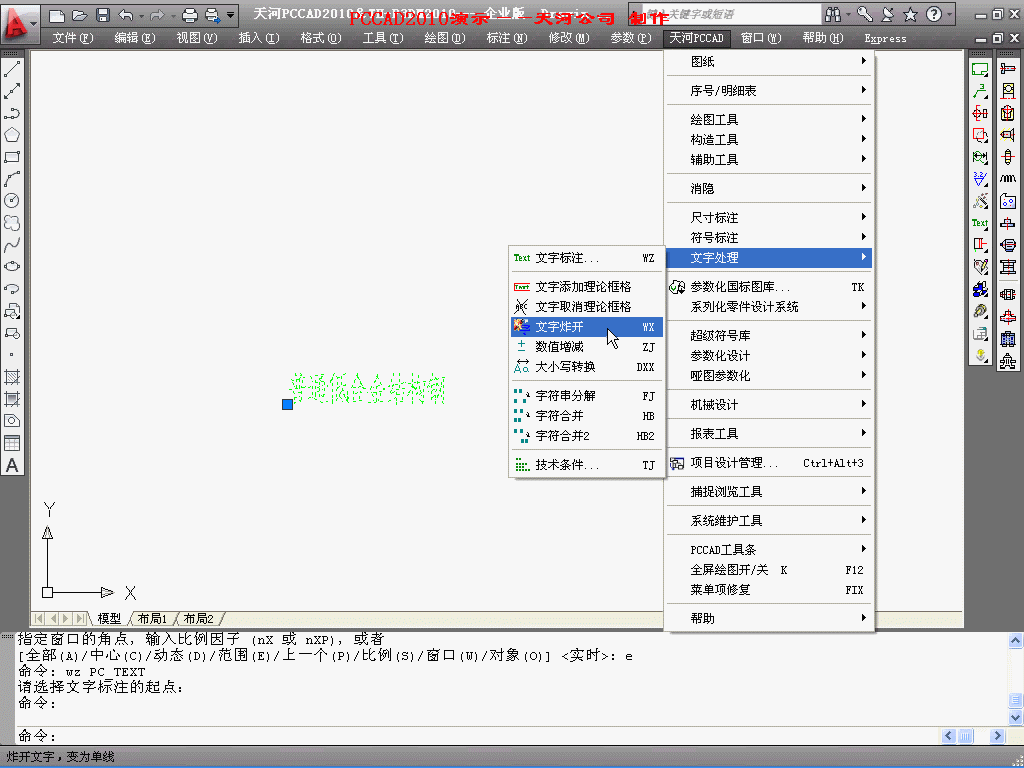Screen dimensions: 1024x768
Task: Choose 技术条件 menu entry
Action: click(586, 465)
